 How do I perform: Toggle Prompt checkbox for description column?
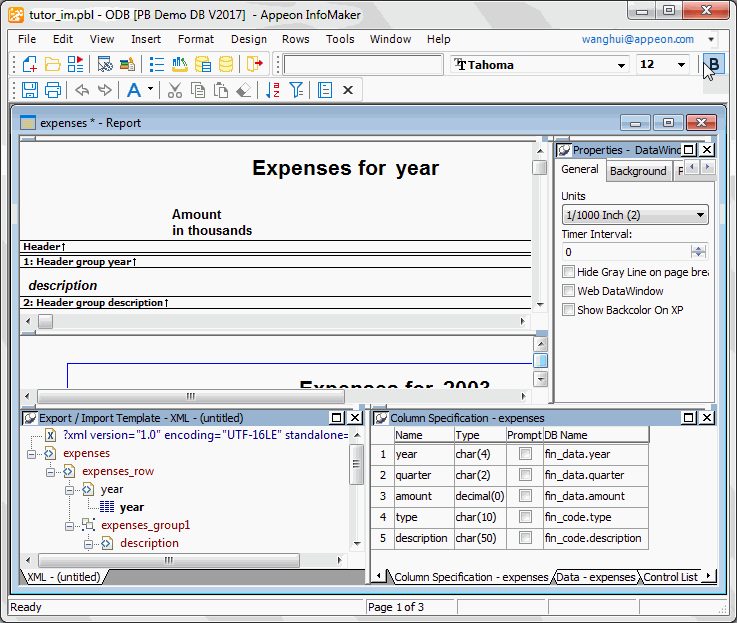click(525, 537)
